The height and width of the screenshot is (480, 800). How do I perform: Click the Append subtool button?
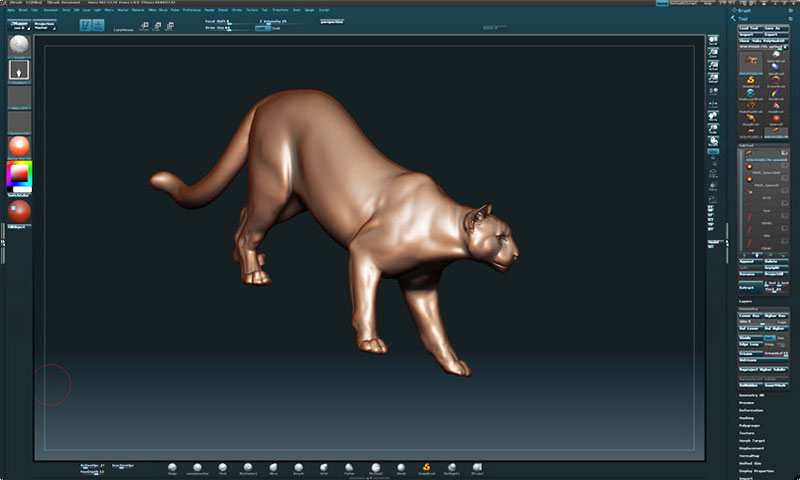tap(749, 262)
